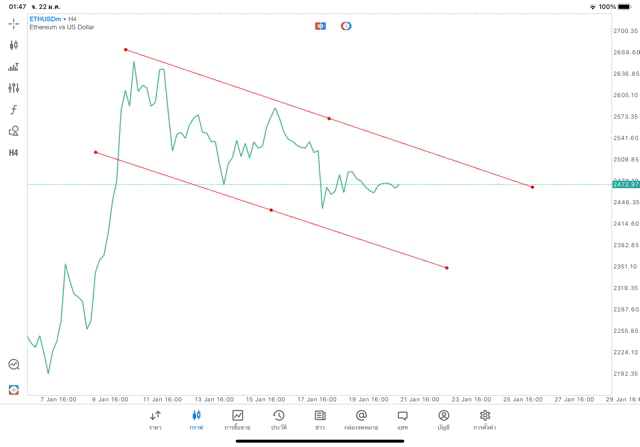Tap the circular chart icon at bottom-left
This screenshot has height=447, width=640.
pos(14,365)
